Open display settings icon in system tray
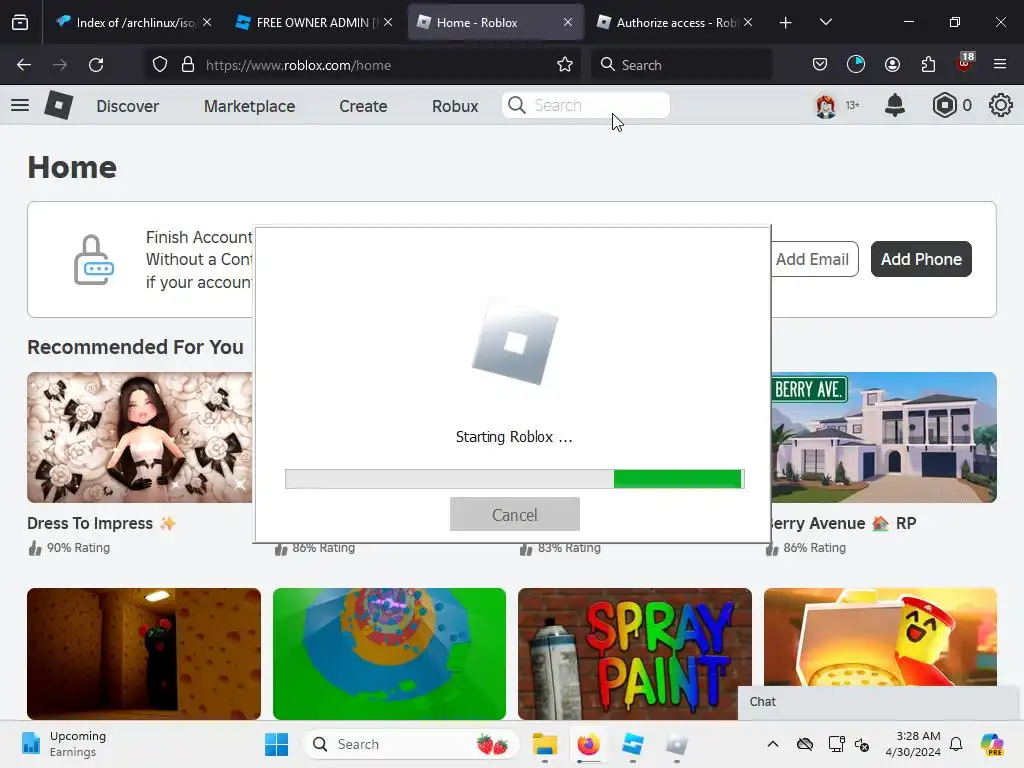1024x768 pixels. (837, 744)
